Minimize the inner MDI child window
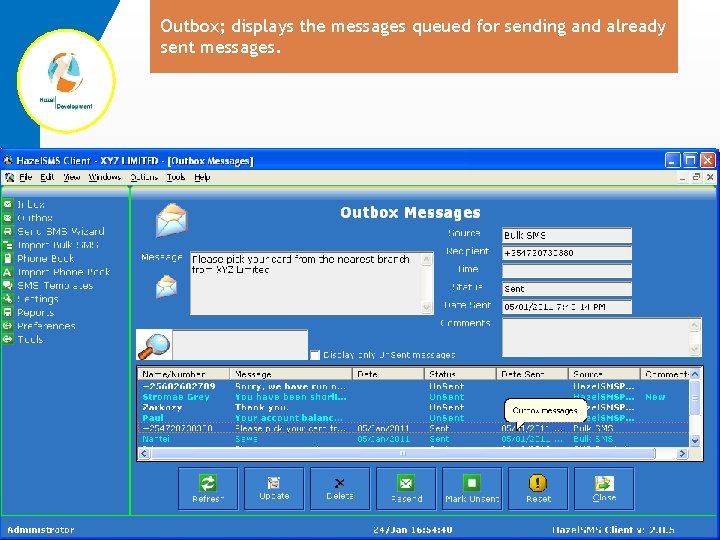The height and width of the screenshot is (540, 720). click(x=683, y=177)
